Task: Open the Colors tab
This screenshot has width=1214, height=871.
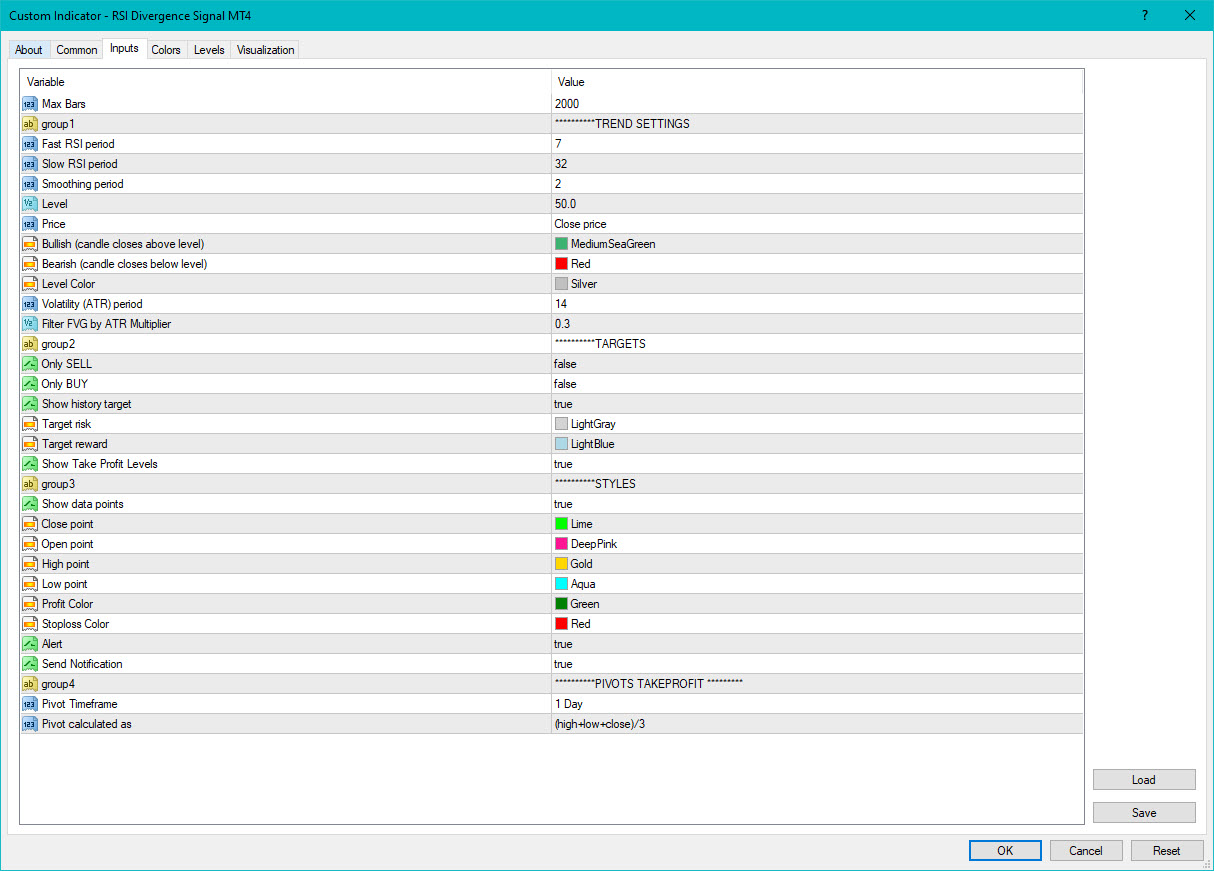Action: 166,50
